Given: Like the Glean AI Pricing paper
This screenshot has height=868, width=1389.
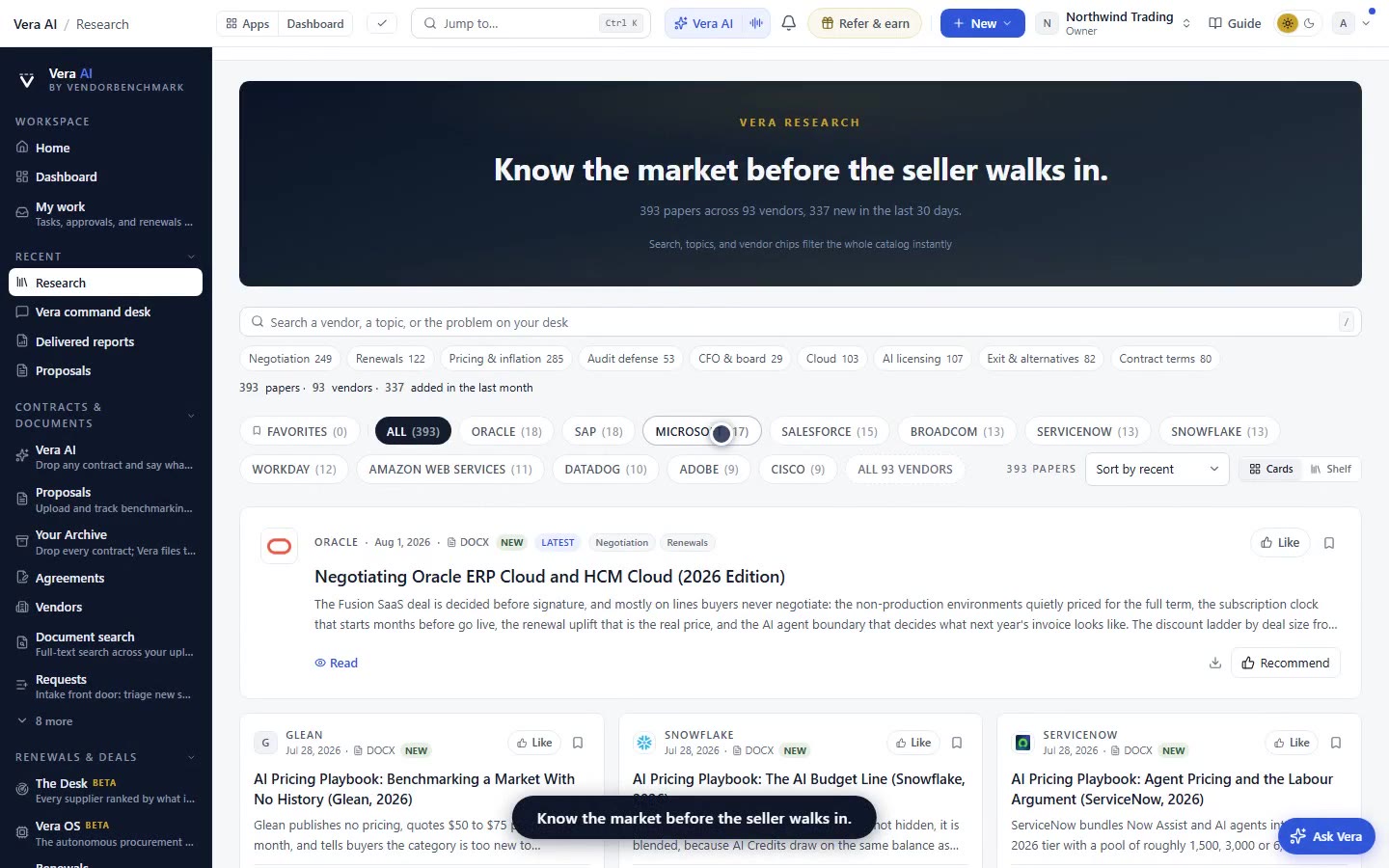Looking at the screenshot, I should tap(534, 743).
